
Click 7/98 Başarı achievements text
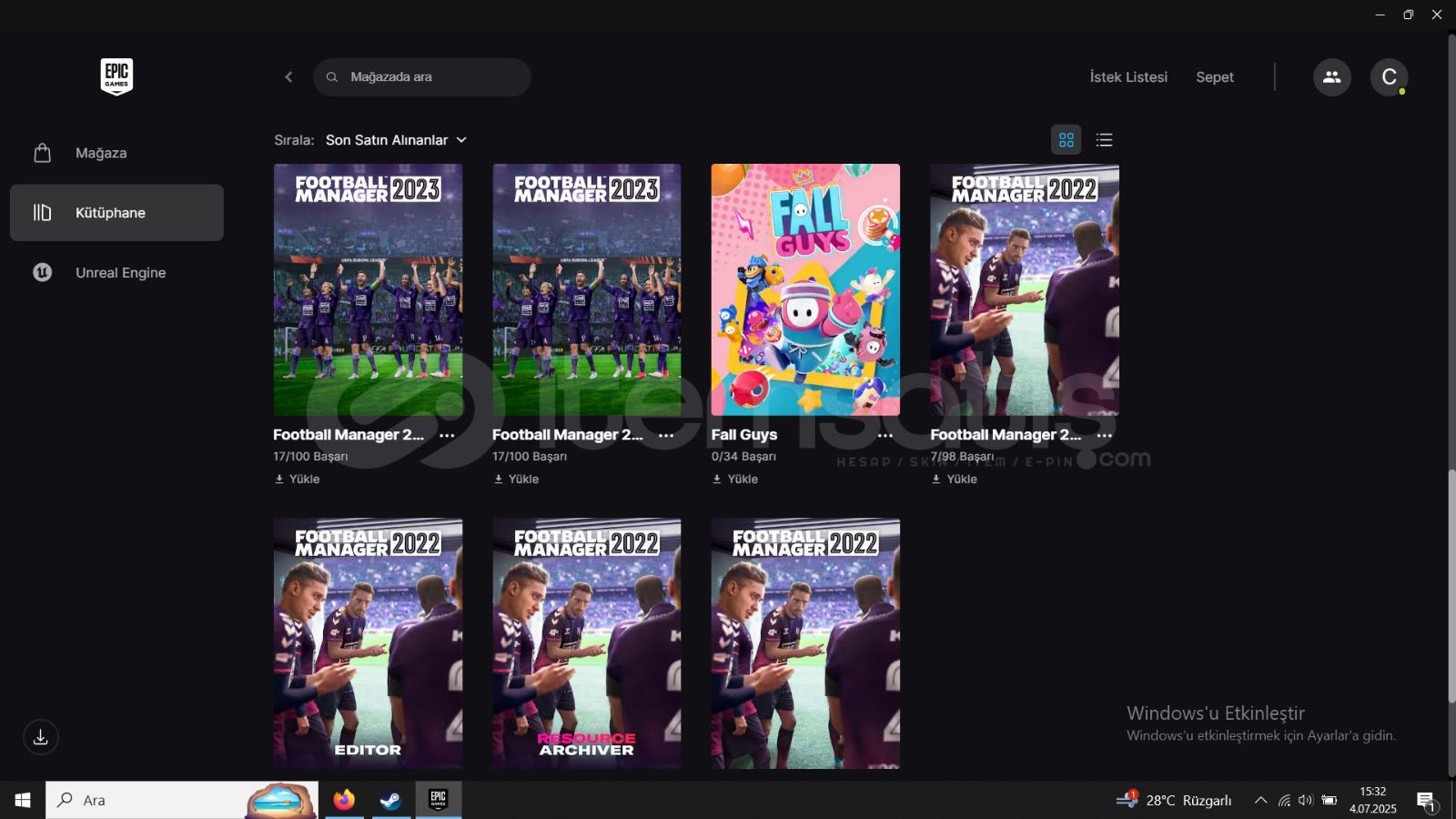click(962, 457)
